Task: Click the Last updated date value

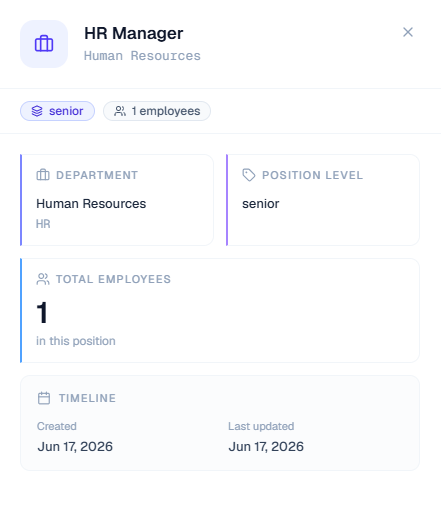Action: [266, 447]
